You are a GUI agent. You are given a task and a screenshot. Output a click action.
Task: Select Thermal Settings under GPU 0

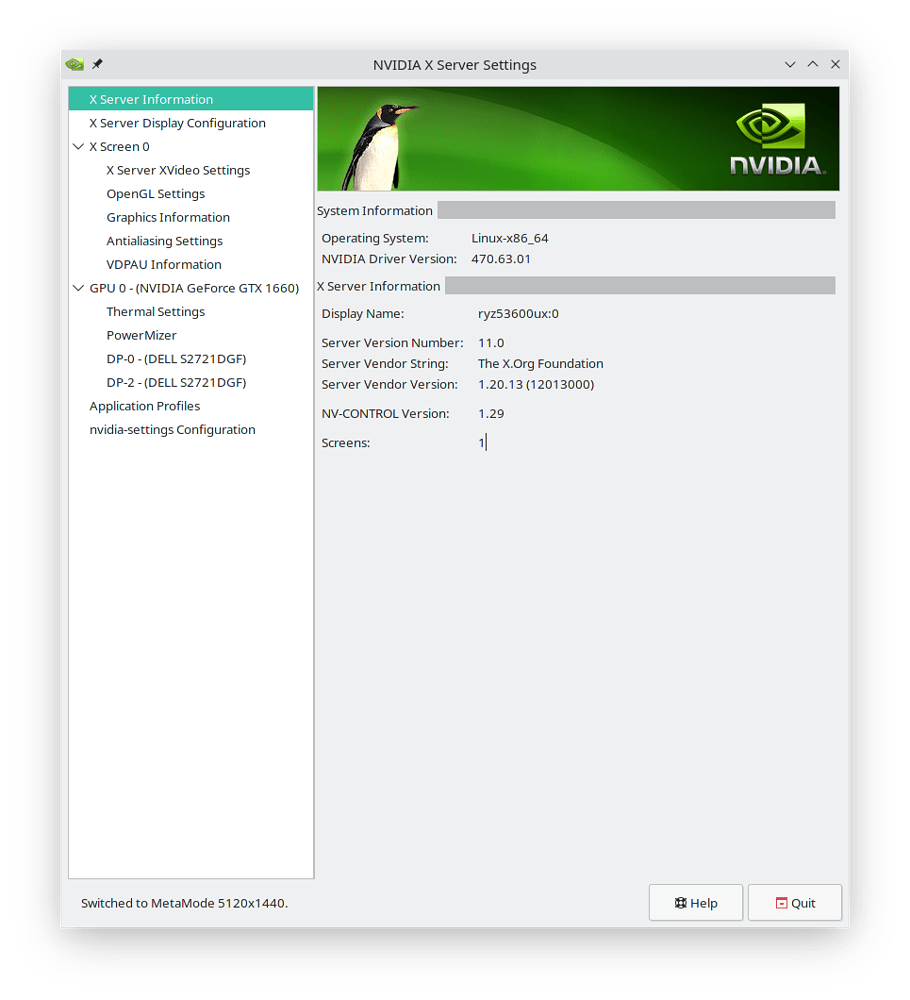coord(156,311)
